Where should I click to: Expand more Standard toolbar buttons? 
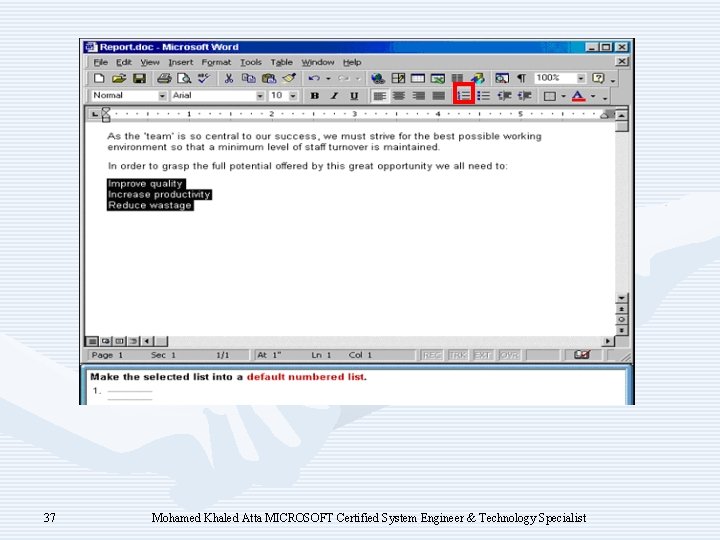pos(613,80)
